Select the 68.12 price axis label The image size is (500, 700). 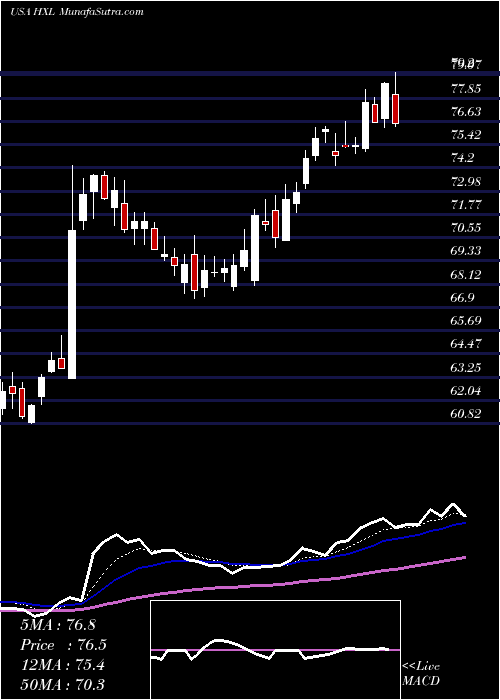click(466, 274)
